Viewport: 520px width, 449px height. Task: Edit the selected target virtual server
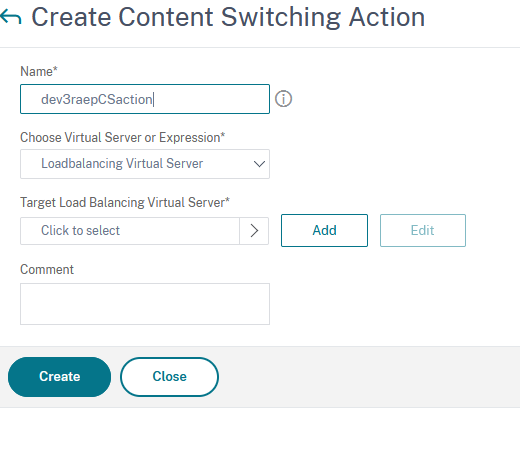click(x=423, y=230)
